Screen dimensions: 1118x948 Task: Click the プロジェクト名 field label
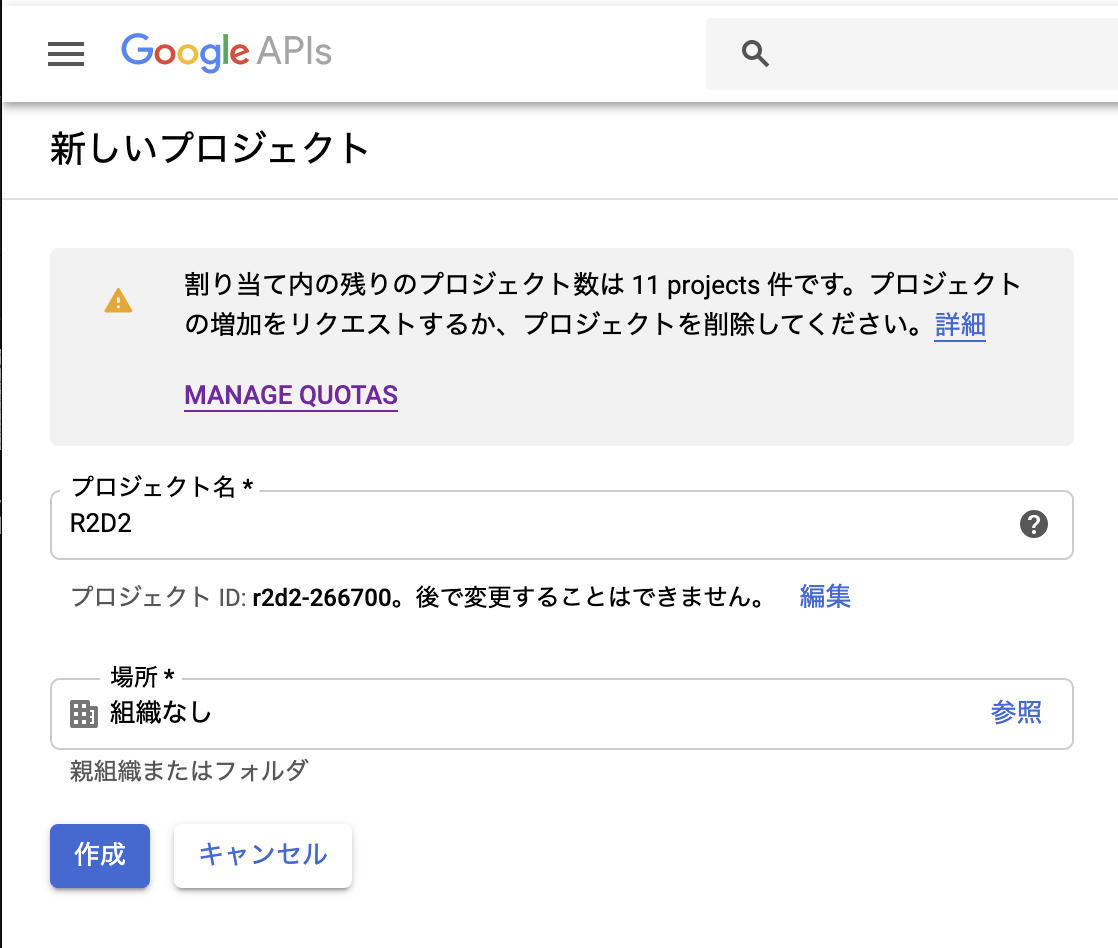(162, 487)
